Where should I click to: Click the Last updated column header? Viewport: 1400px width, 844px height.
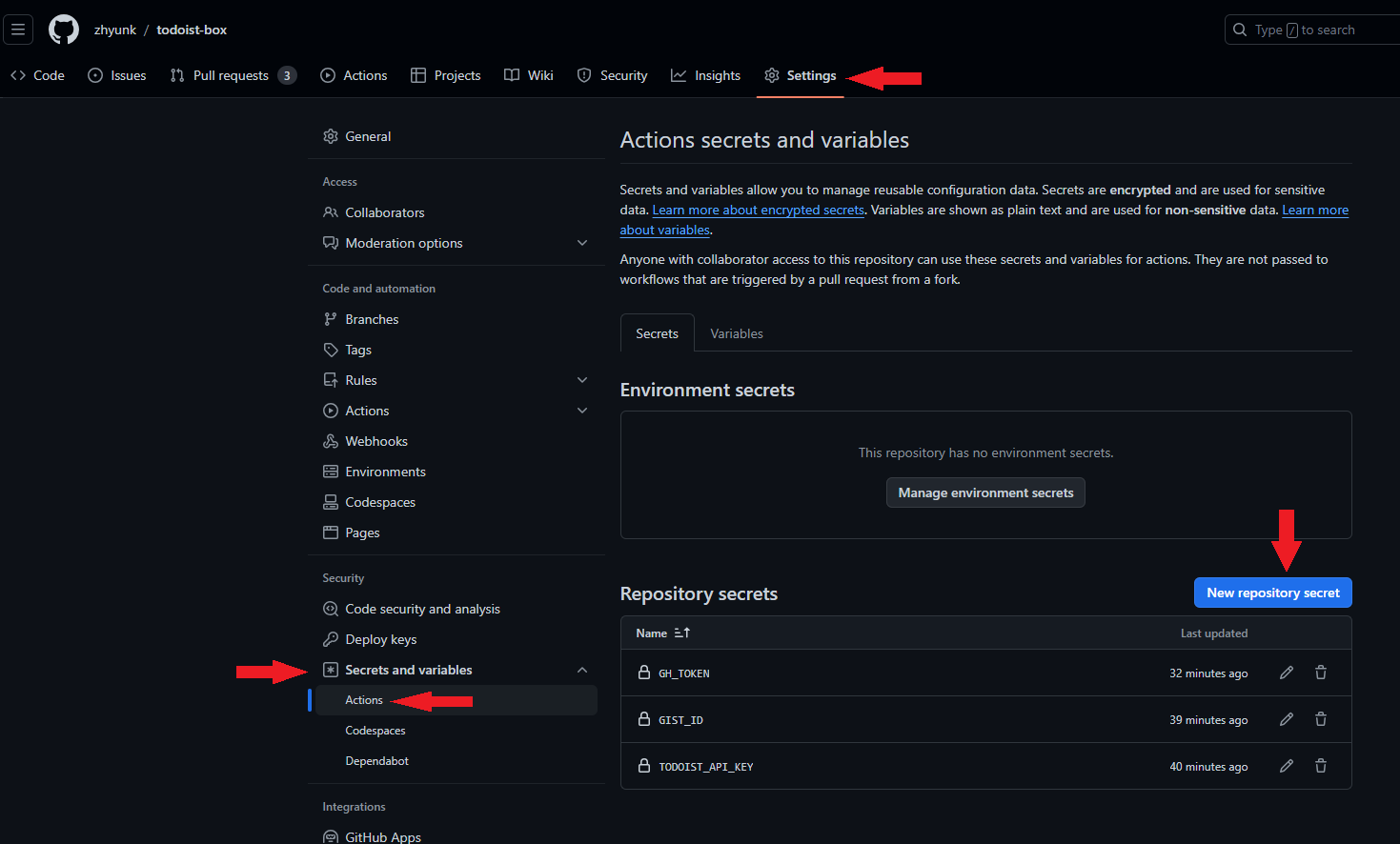(1213, 633)
